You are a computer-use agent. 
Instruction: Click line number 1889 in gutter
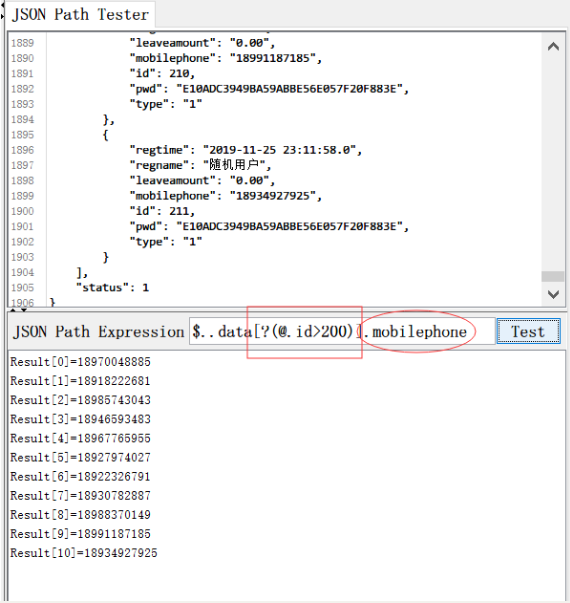(x=22, y=43)
